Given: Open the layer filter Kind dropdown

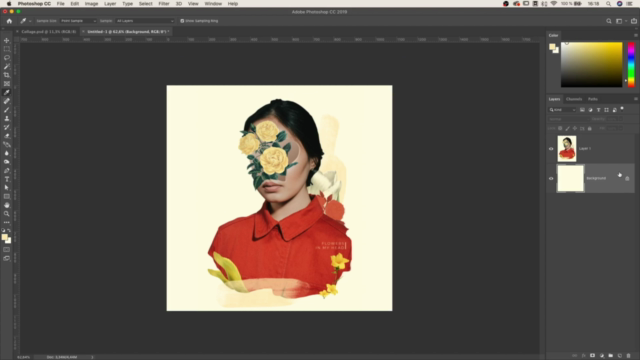Looking at the screenshot, I should click(562, 110).
